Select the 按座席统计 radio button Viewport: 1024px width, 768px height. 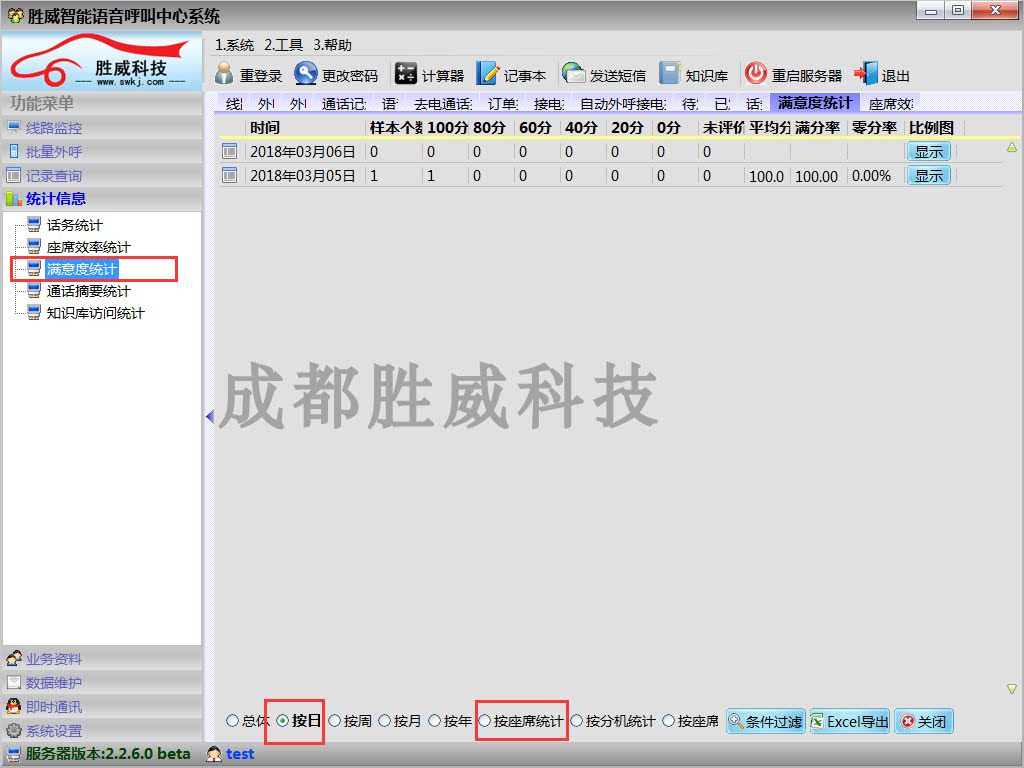[x=485, y=721]
